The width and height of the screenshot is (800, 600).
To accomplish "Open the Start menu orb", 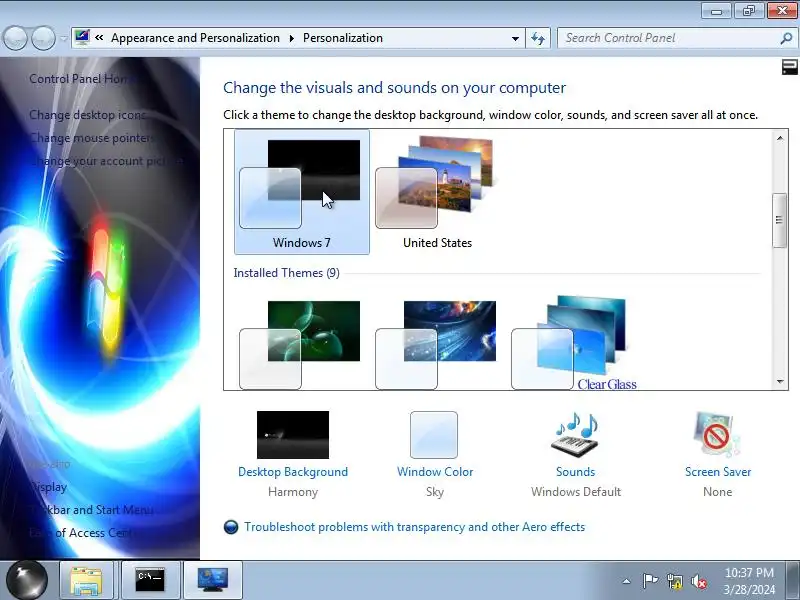I will pos(27,580).
